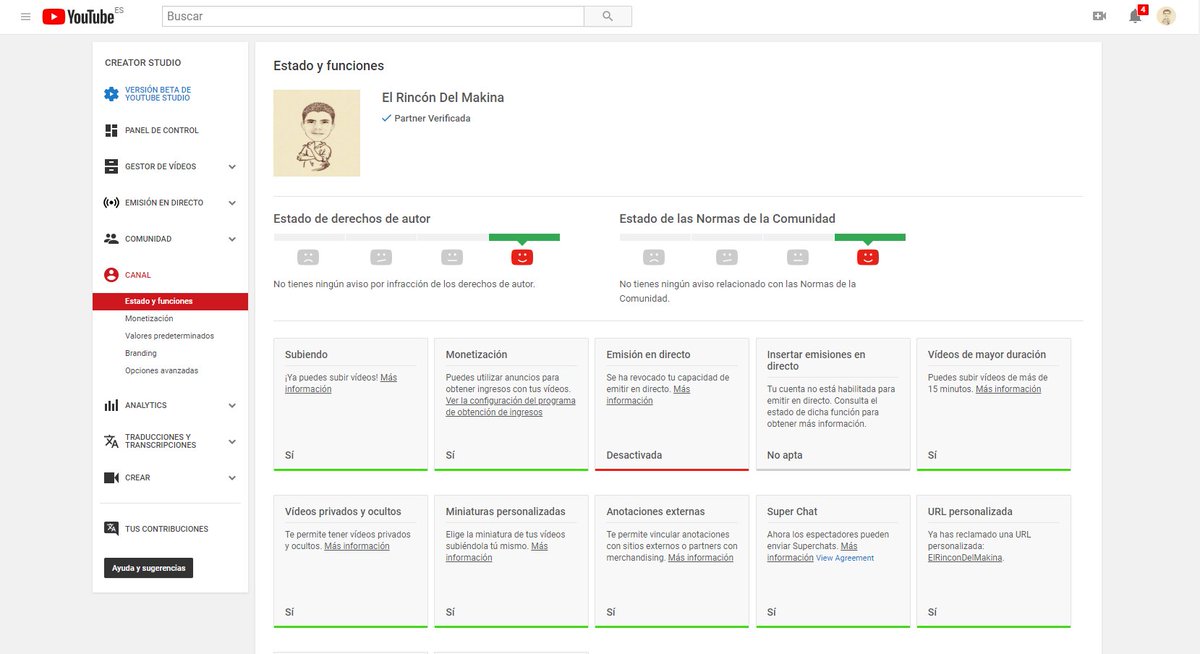
Task: Open Más información in Vídeos privados y ocultos
Action: (357, 546)
